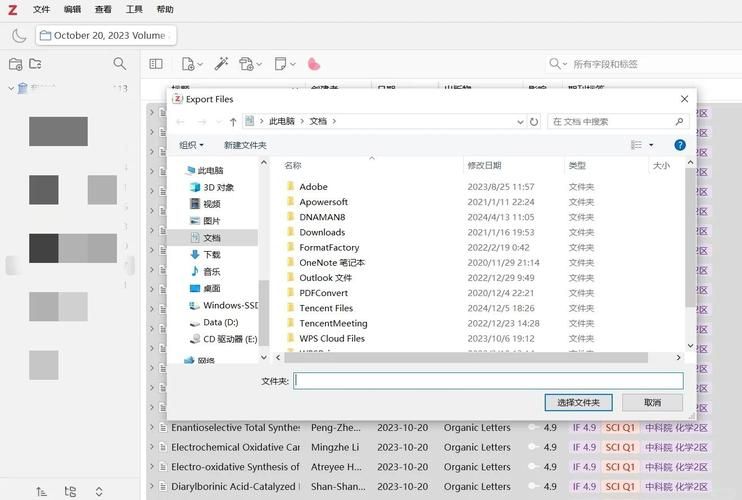Expand the Diarylborinic Acid-Catalyzed item row

152,486
